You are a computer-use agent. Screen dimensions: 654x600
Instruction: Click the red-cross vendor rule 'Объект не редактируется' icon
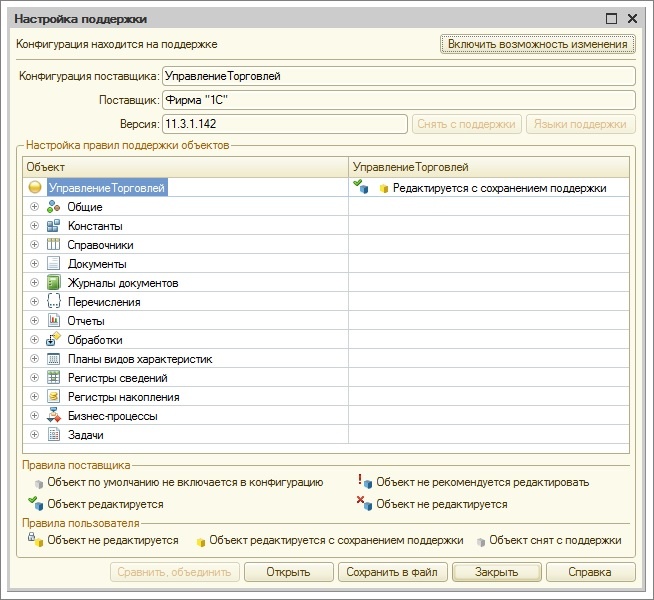point(365,503)
